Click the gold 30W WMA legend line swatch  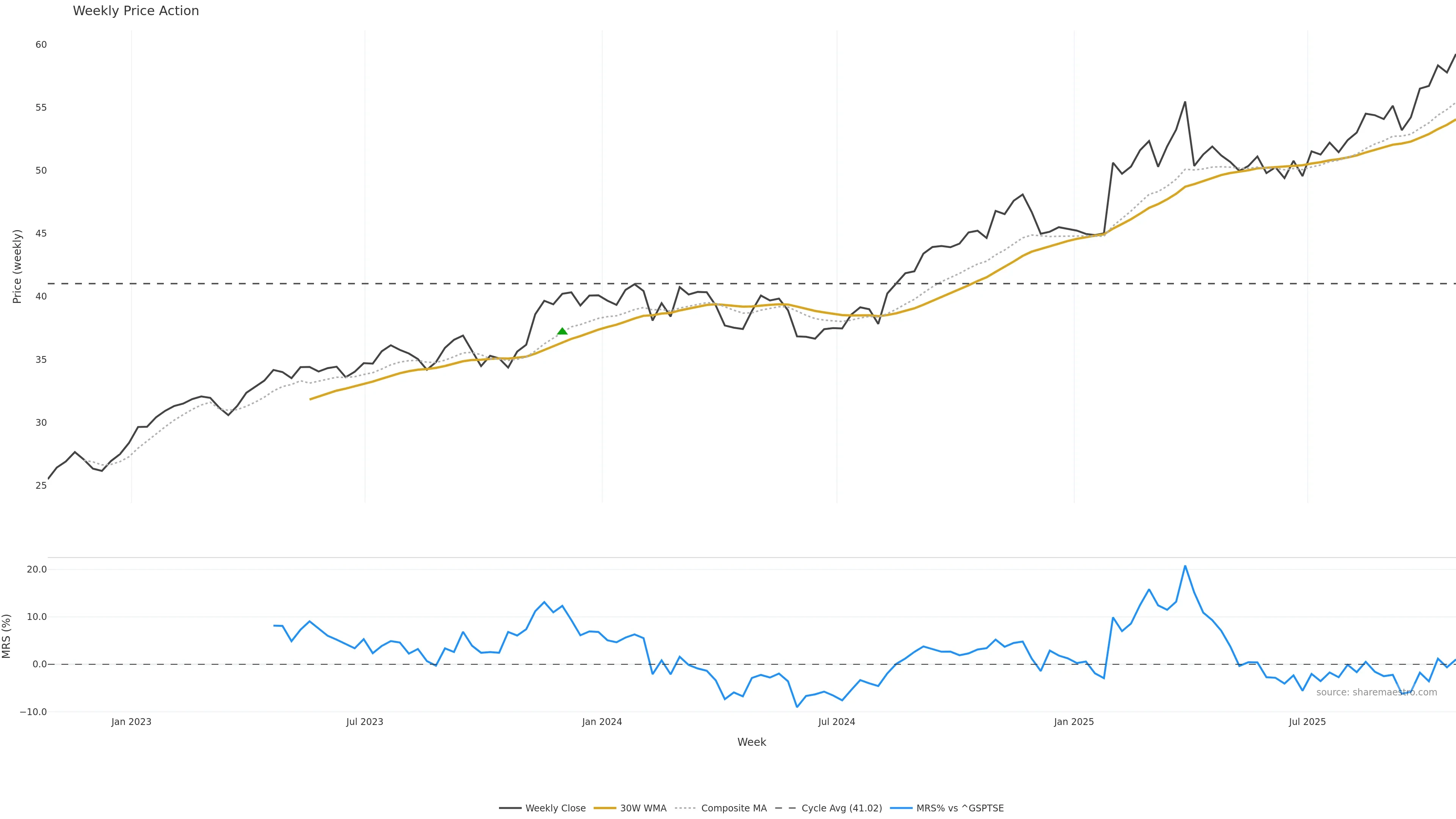click(x=604, y=808)
